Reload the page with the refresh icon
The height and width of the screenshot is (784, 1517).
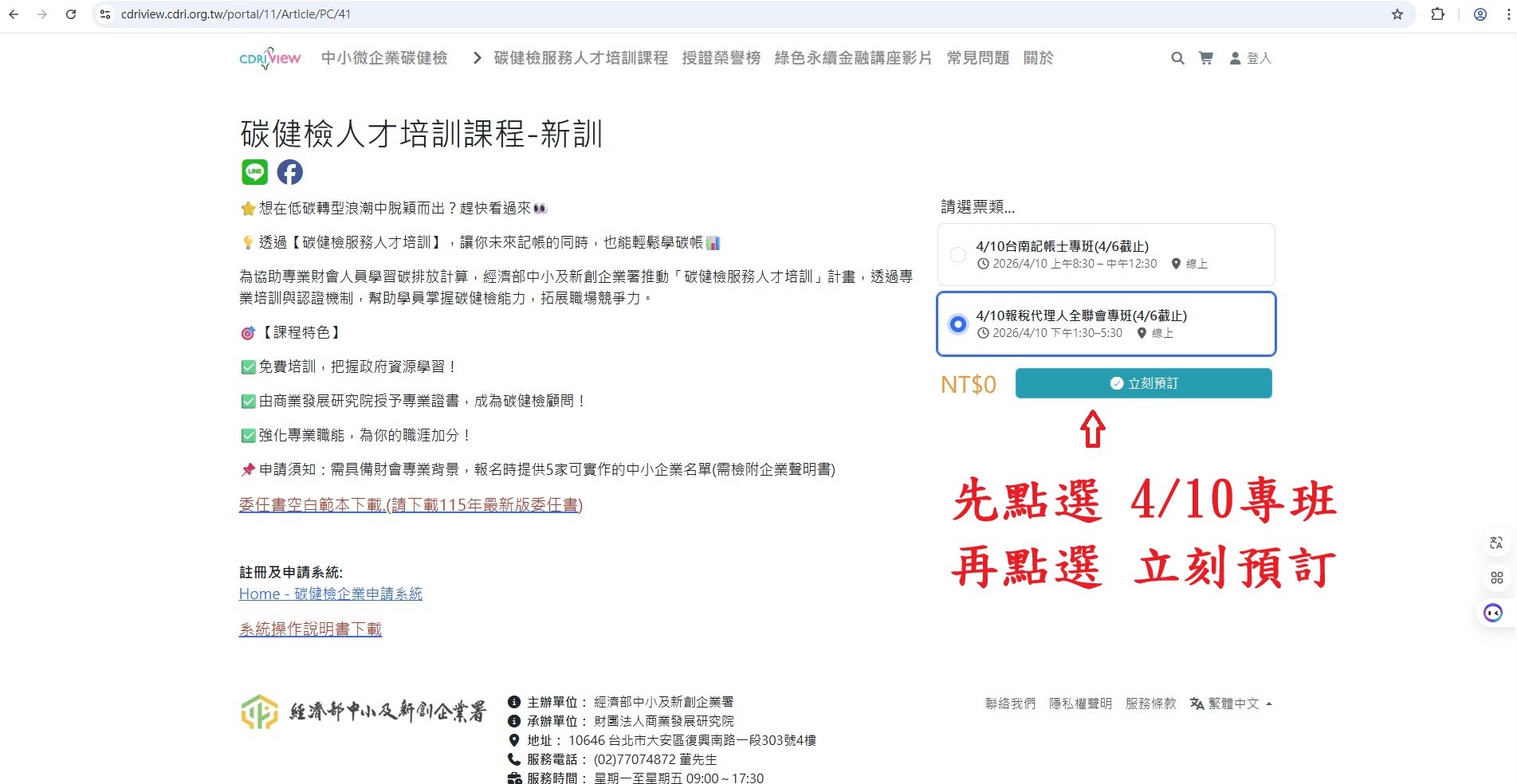click(x=71, y=14)
